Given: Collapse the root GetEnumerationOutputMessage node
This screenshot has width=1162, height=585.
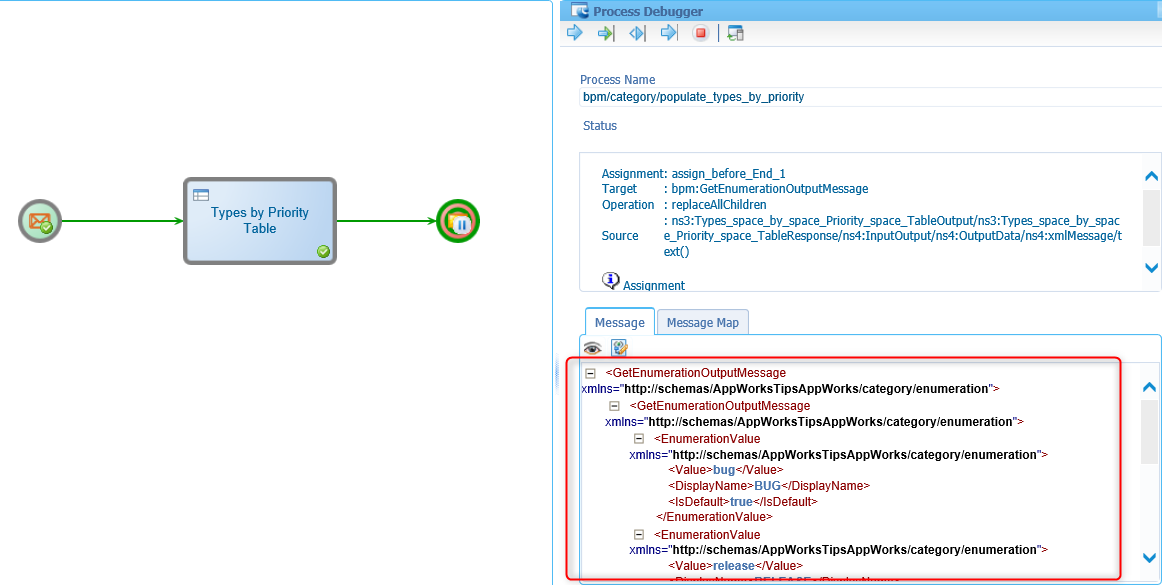Looking at the screenshot, I should tap(590, 373).
